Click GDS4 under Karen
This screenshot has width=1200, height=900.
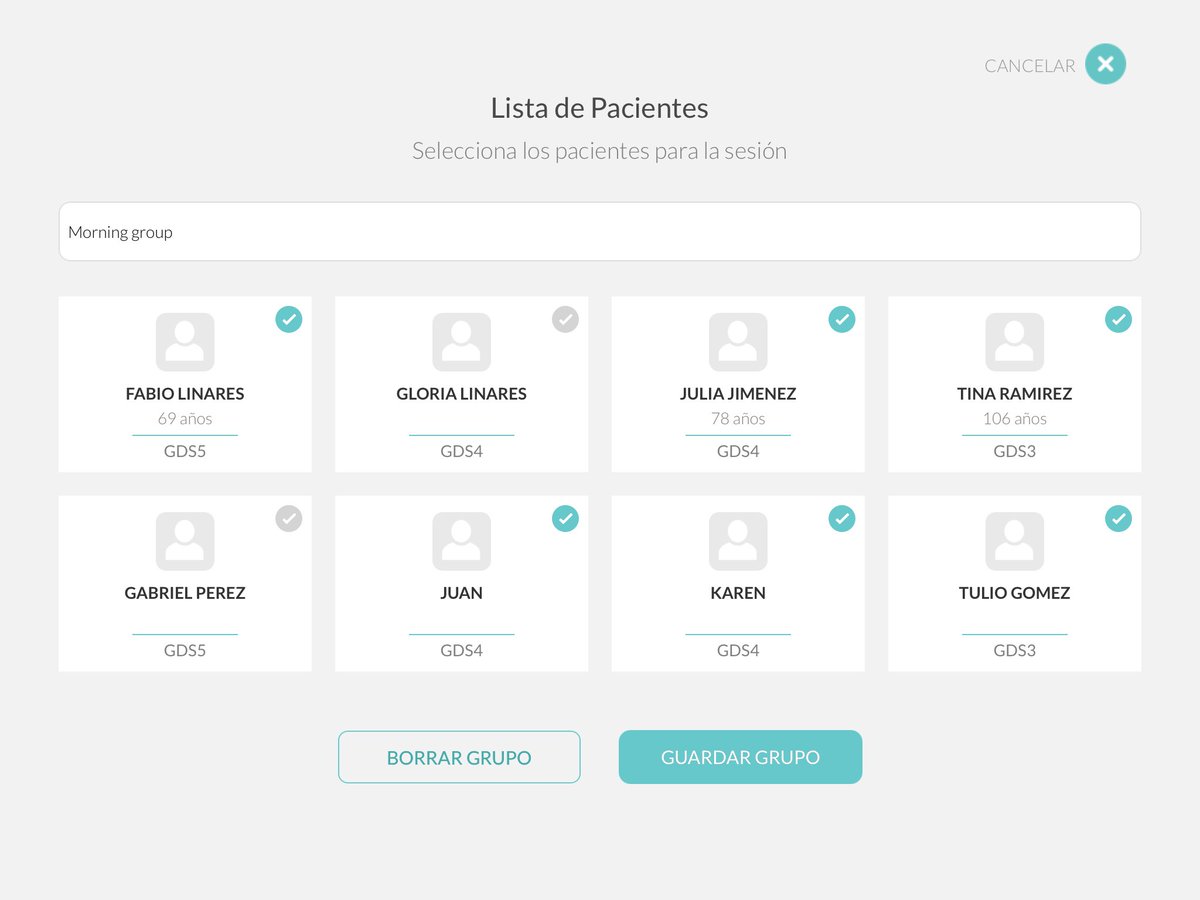click(738, 650)
